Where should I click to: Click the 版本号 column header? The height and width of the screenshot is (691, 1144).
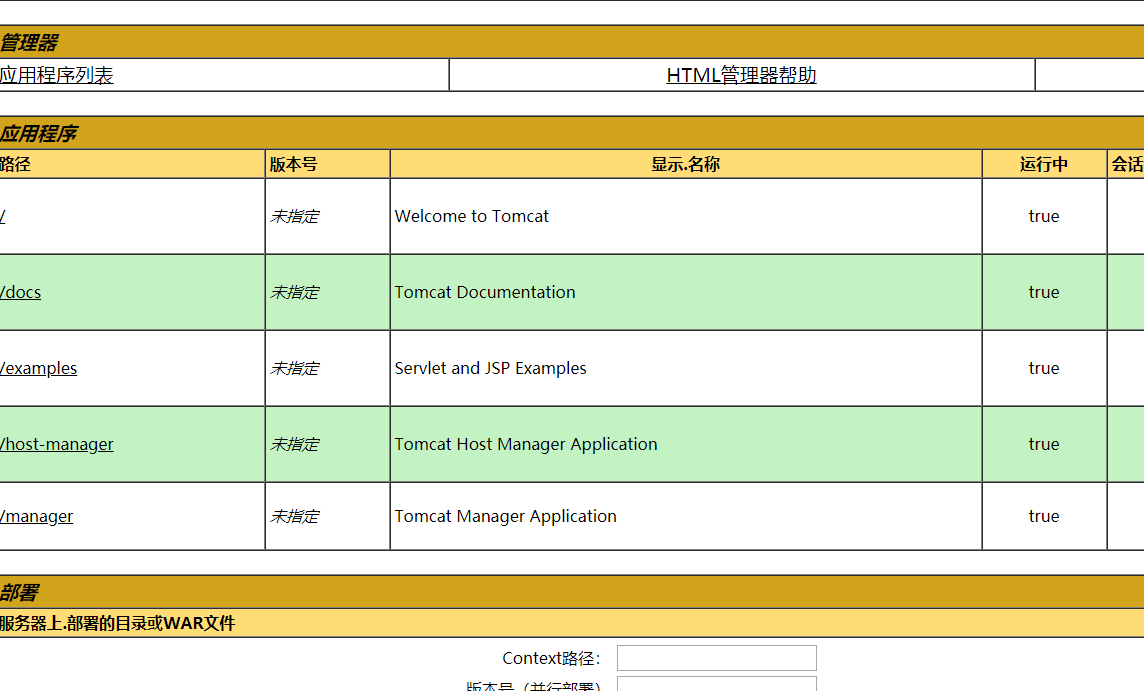[x=328, y=164]
